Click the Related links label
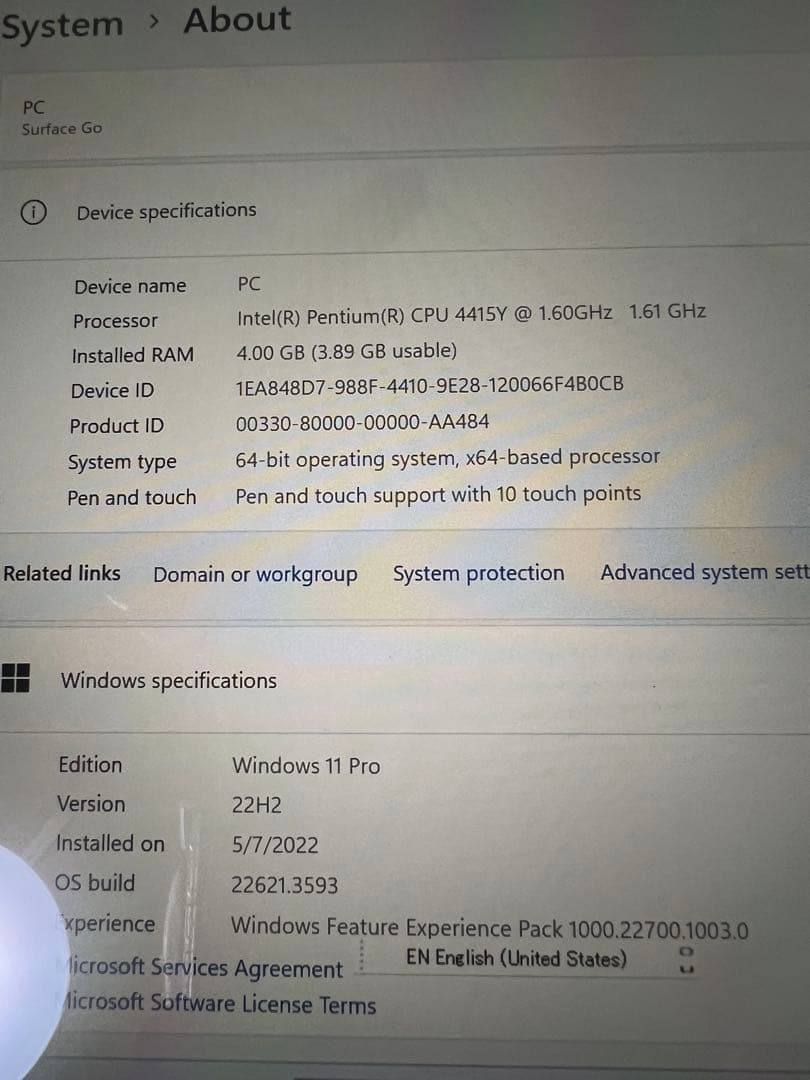This screenshot has height=1080, width=810. [x=61, y=573]
